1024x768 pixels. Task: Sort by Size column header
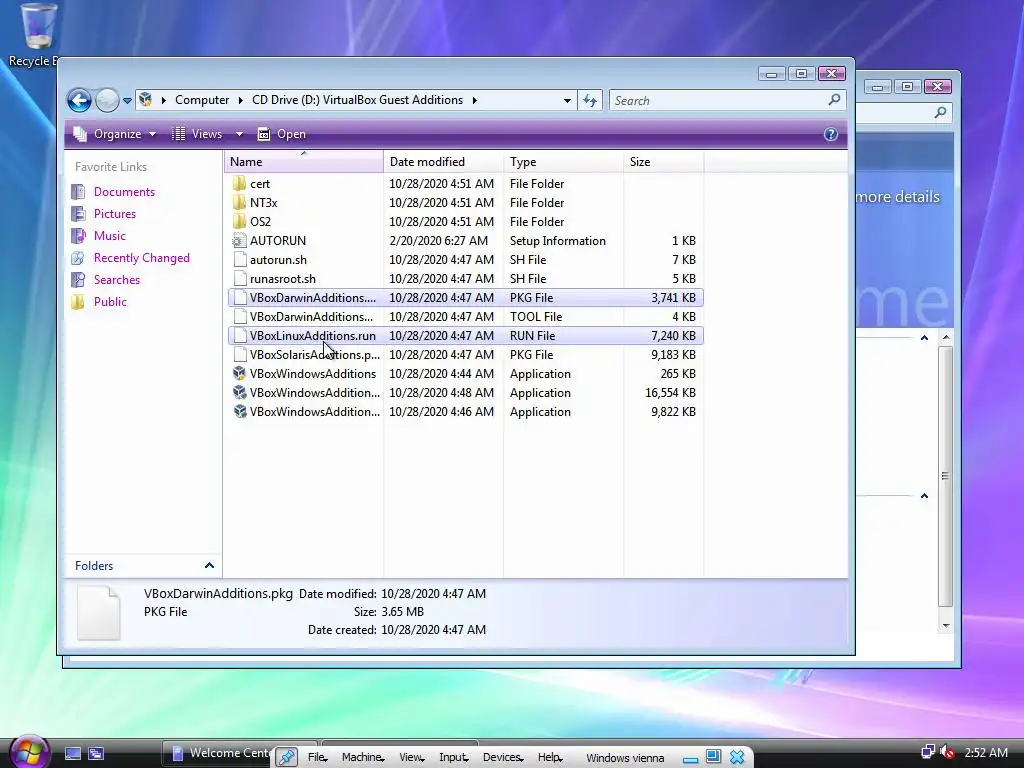click(664, 161)
